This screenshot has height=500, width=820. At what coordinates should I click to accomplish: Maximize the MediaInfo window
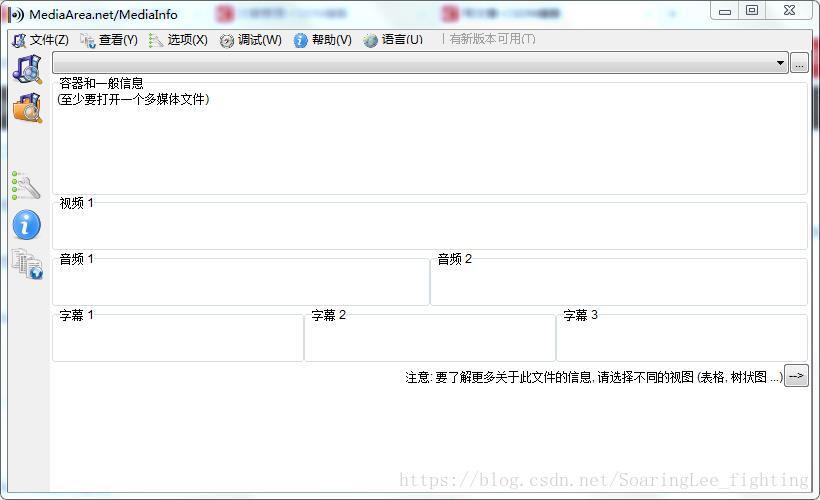752,11
